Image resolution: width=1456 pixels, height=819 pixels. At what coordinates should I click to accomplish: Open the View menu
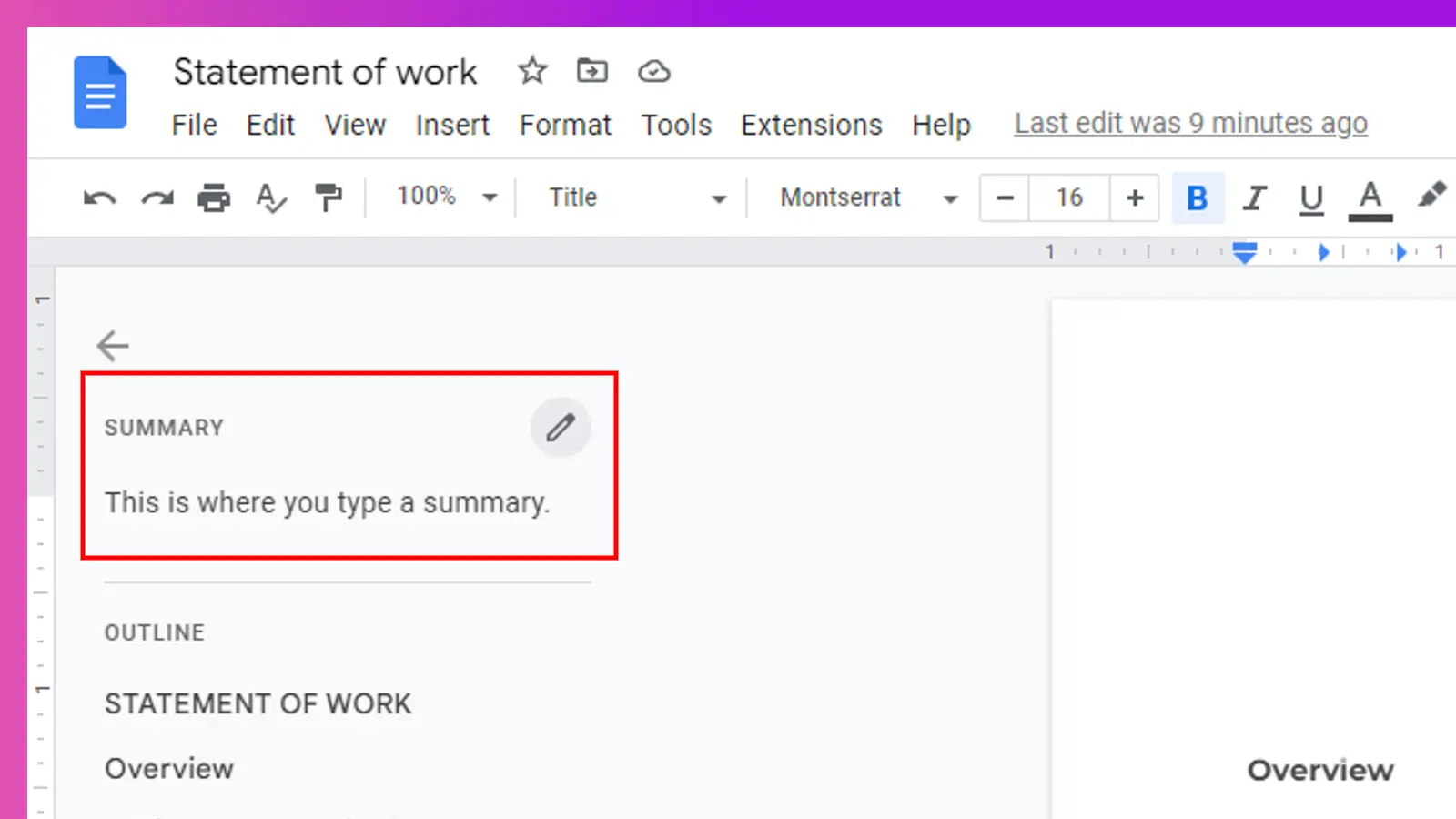pyautogui.click(x=355, y=125)
